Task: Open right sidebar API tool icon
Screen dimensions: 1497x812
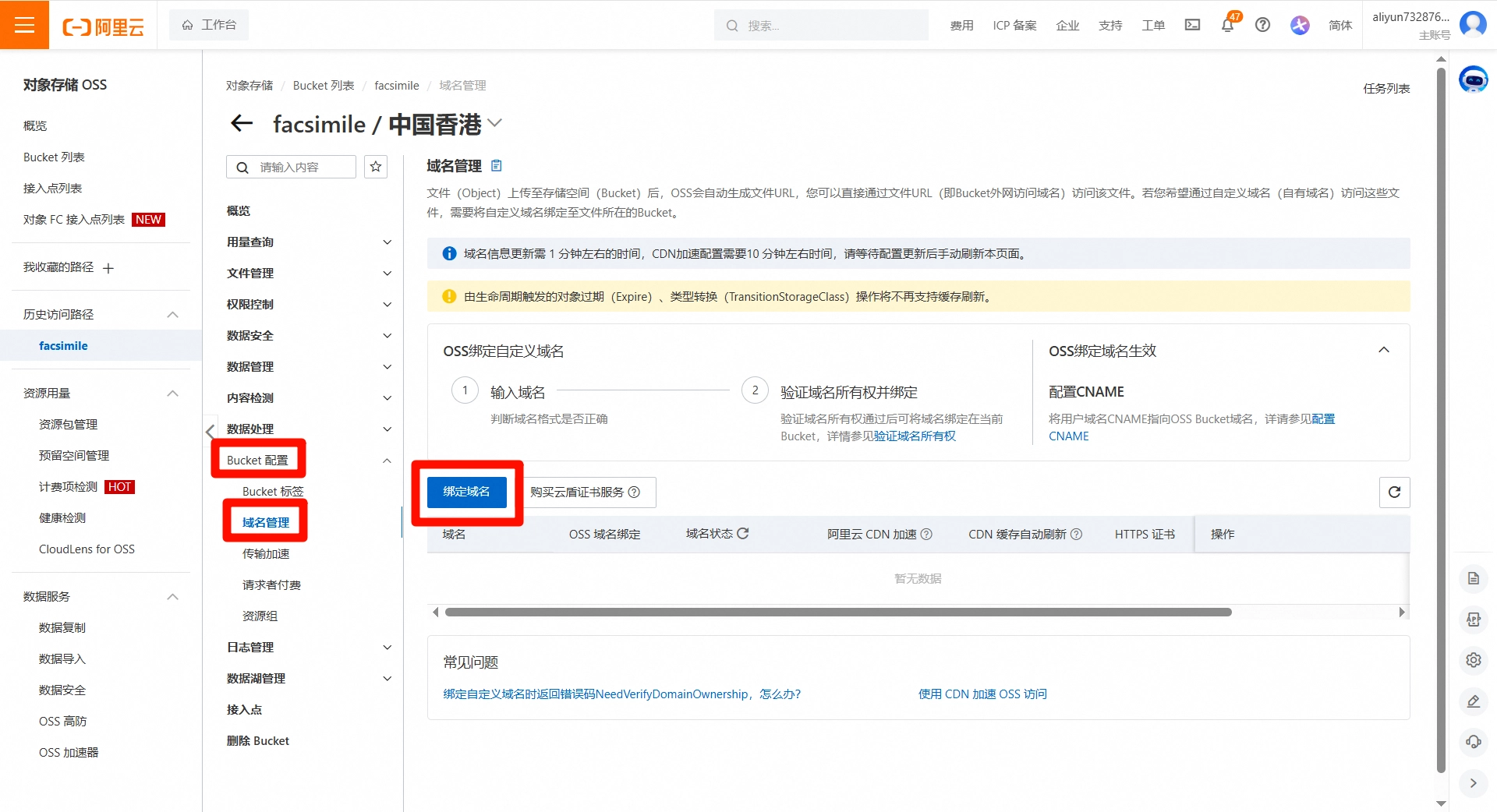Action: (x=1473, y=620)
